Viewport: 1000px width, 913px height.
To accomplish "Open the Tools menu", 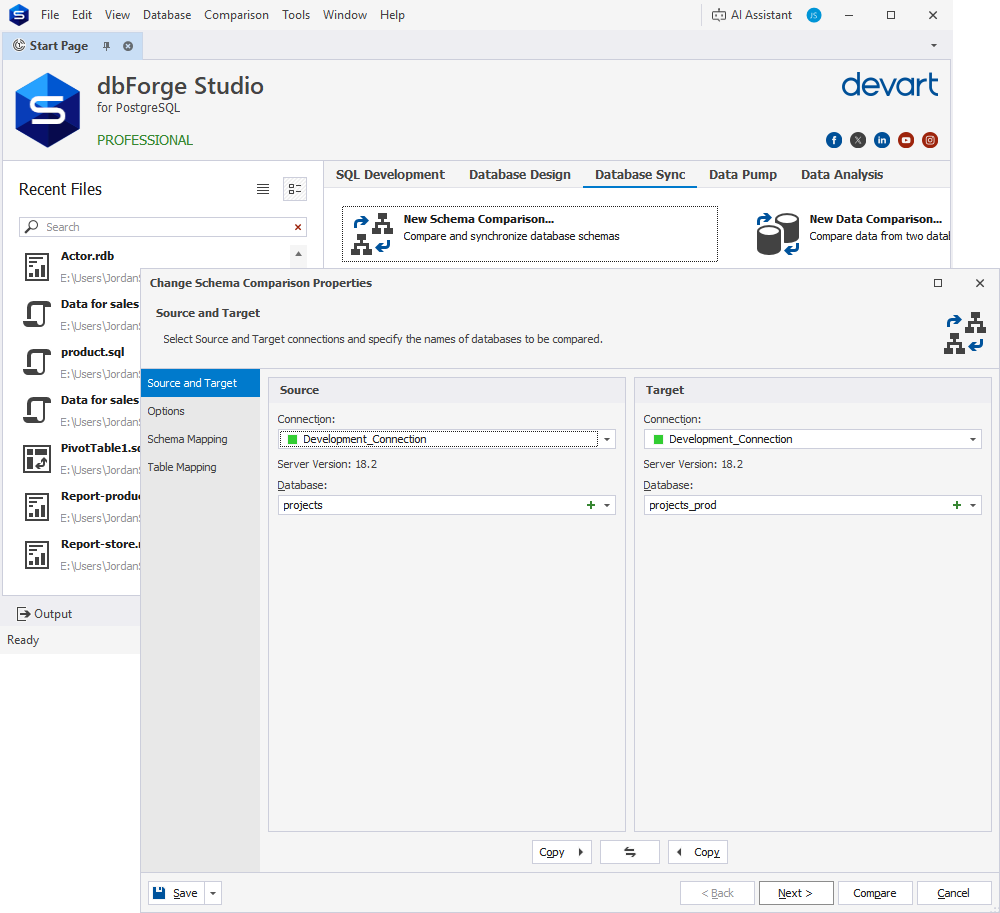I will [x=296, y=15].
